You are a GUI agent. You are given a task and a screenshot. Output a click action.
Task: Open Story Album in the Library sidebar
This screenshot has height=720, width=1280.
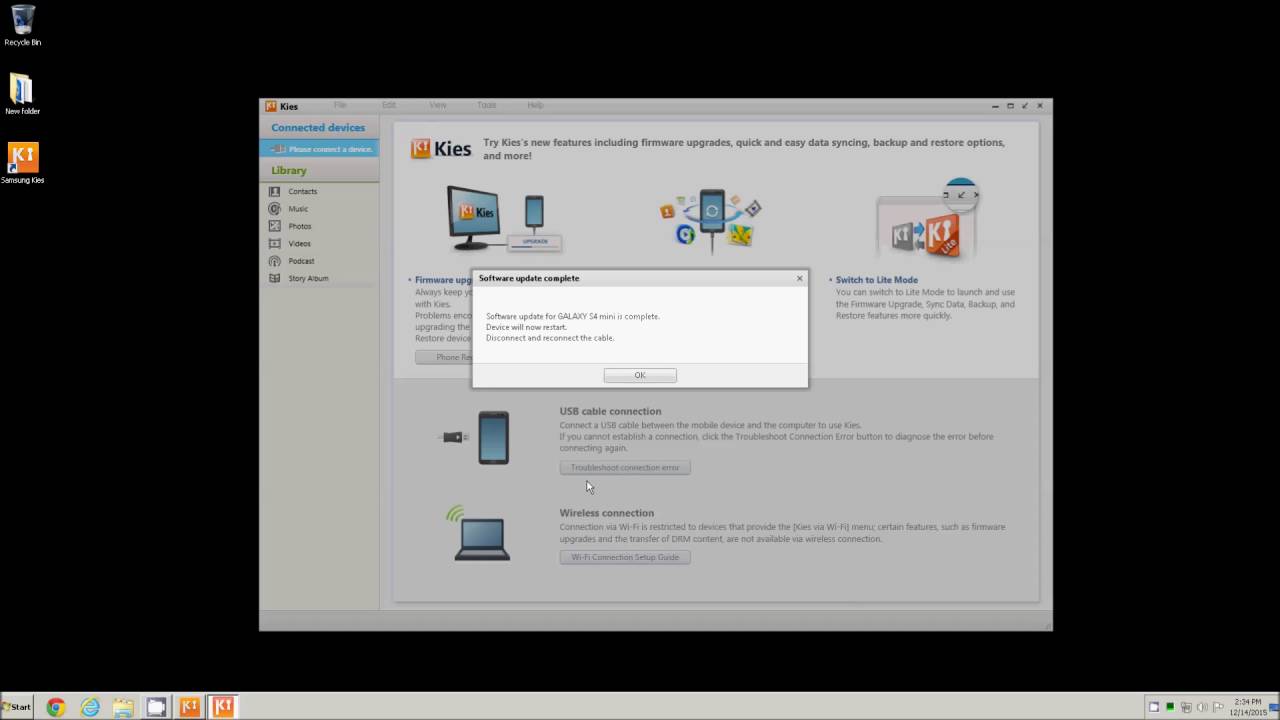(x=308, y=278)
